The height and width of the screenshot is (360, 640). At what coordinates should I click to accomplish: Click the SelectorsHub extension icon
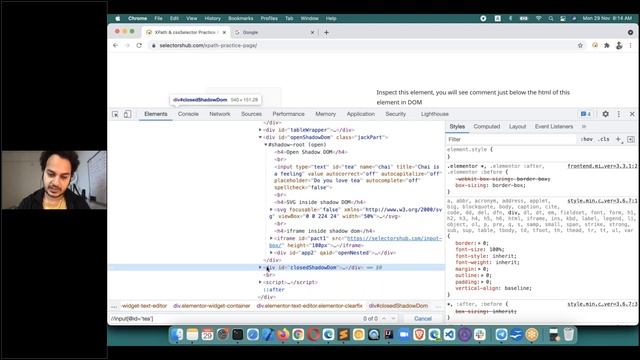(595, 45)
